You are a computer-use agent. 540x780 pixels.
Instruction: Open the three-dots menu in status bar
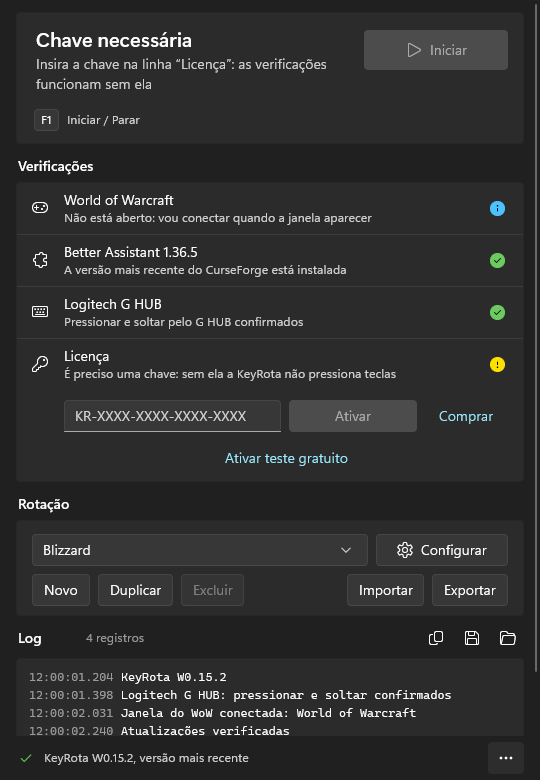click(506, 758)
